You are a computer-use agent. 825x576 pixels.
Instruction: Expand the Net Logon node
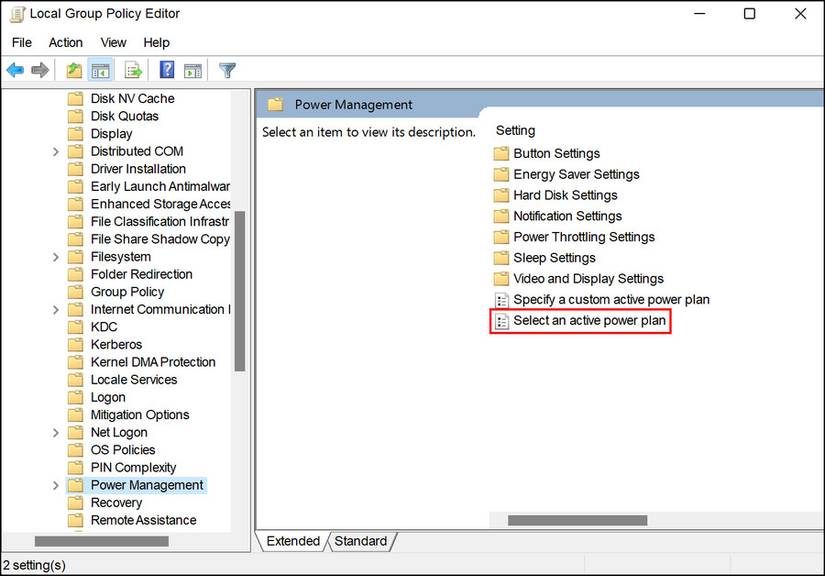point(56,432)
